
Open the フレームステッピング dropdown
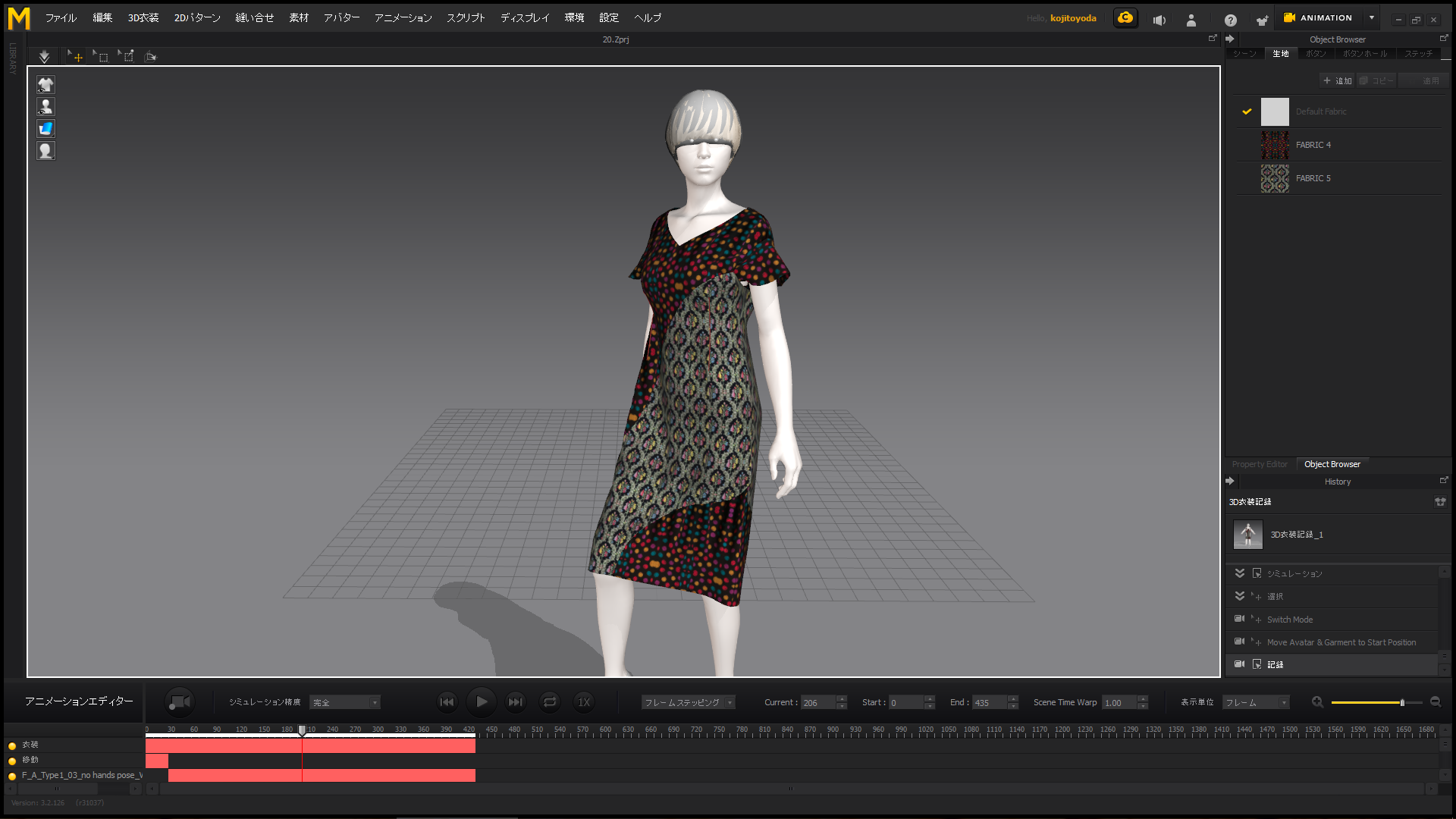(688, 703)
